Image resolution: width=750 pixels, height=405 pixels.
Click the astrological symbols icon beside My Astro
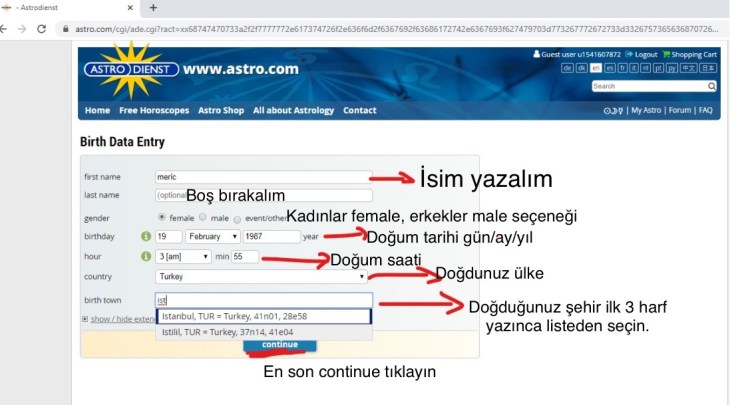click(613, 110)
